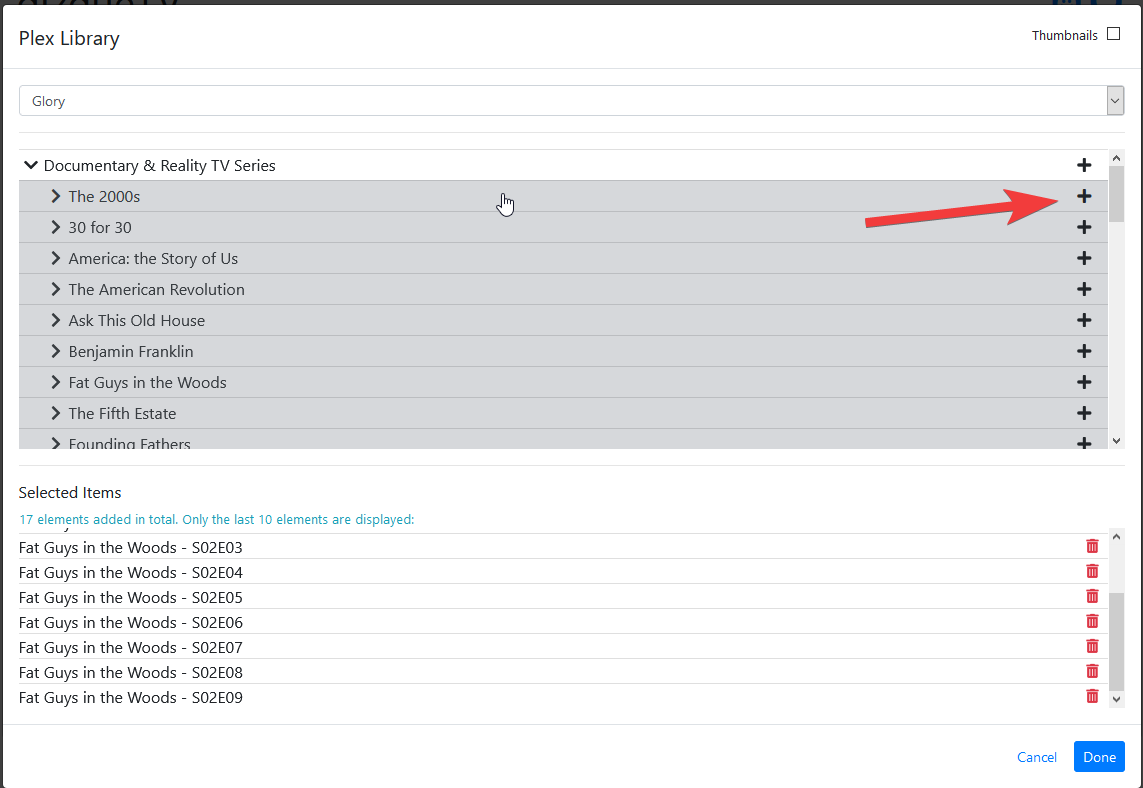
Task: Add Benjamin Franklin with plus icon
Action: click(1084, 351)
